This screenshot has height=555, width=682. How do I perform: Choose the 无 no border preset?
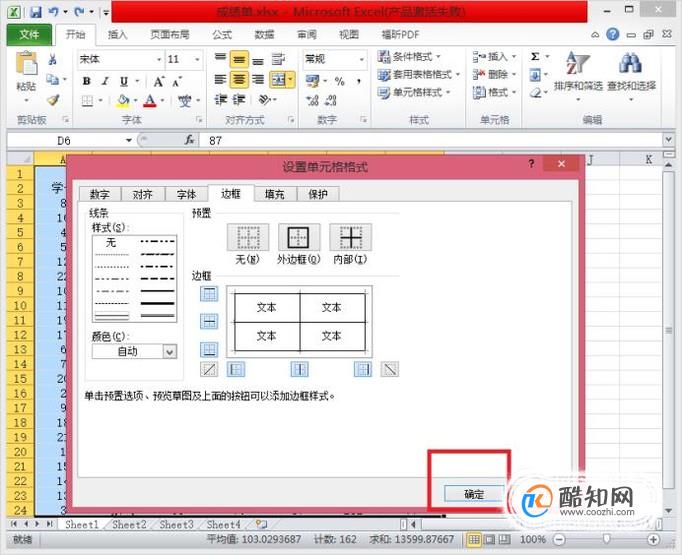(247, 237)
